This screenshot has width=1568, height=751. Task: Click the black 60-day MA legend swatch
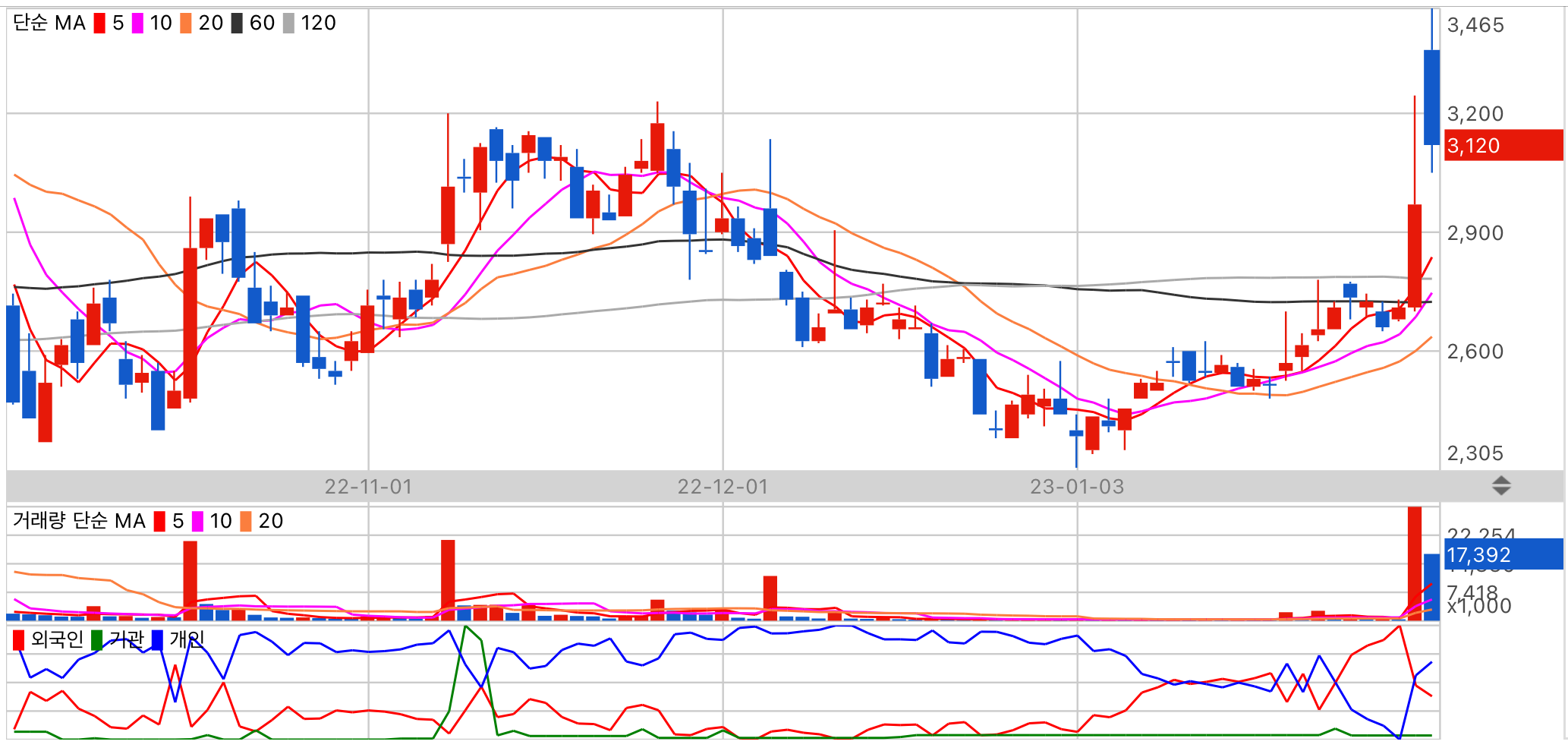pos(237,24)
